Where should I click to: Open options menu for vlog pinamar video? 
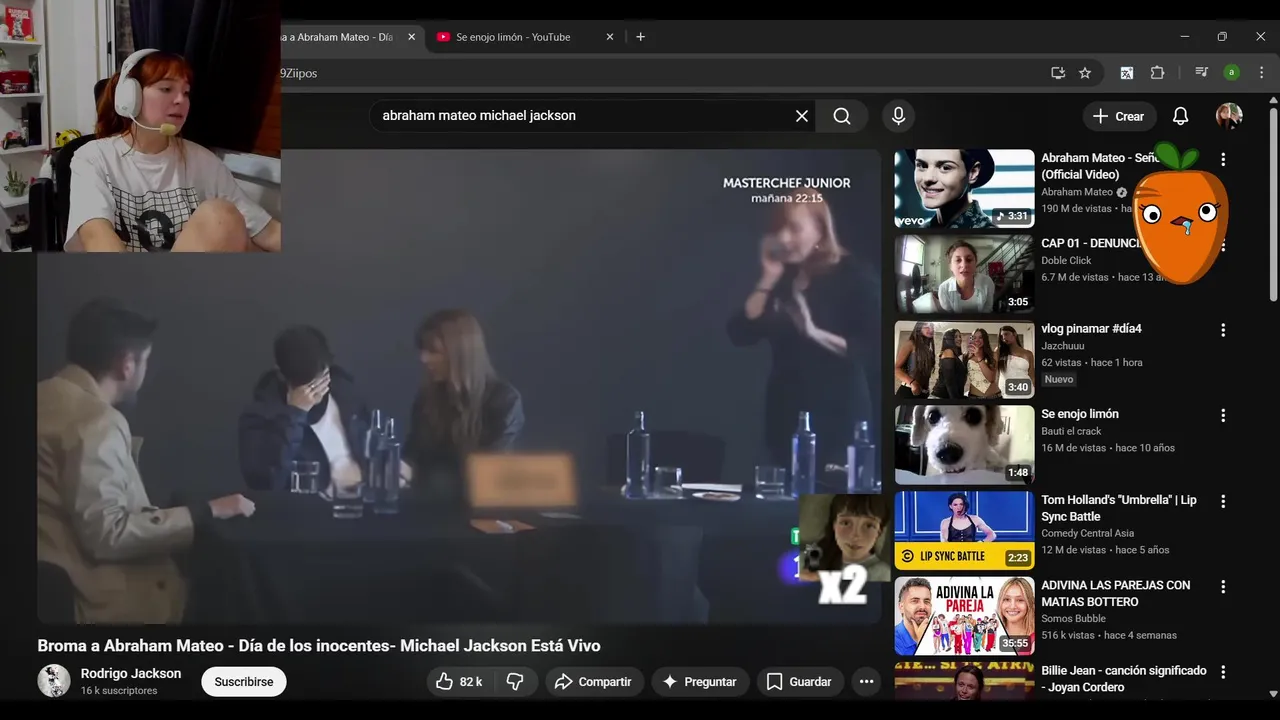[x=1222, y=330]
